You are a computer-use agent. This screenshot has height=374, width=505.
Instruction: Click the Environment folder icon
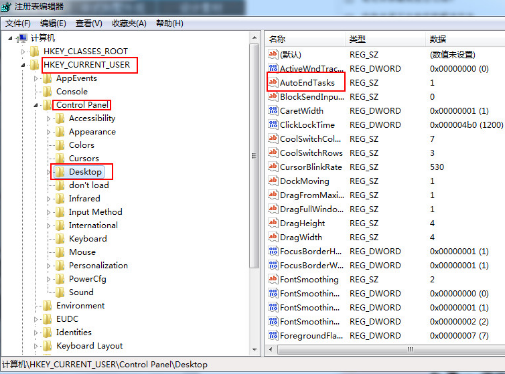pyautogui.click(x=47, y=305)
